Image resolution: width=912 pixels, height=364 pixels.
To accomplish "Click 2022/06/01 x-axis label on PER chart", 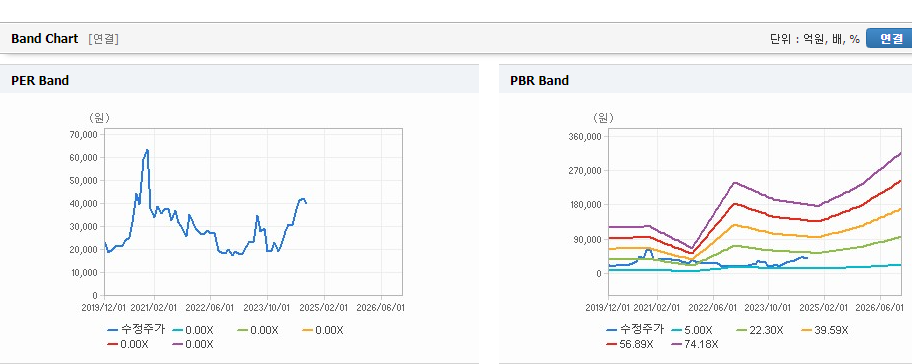I will tap(211, 307).
